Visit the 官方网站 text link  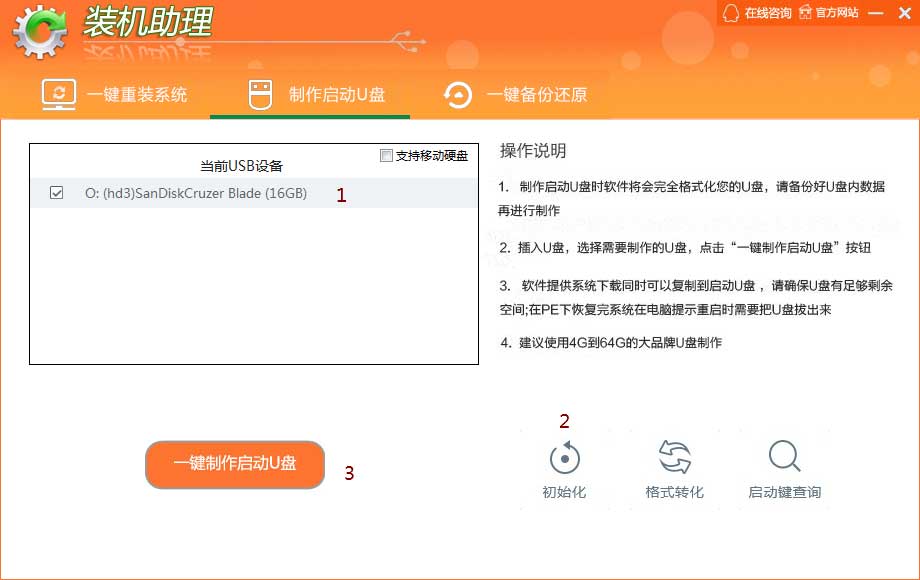tap(837, 13)
